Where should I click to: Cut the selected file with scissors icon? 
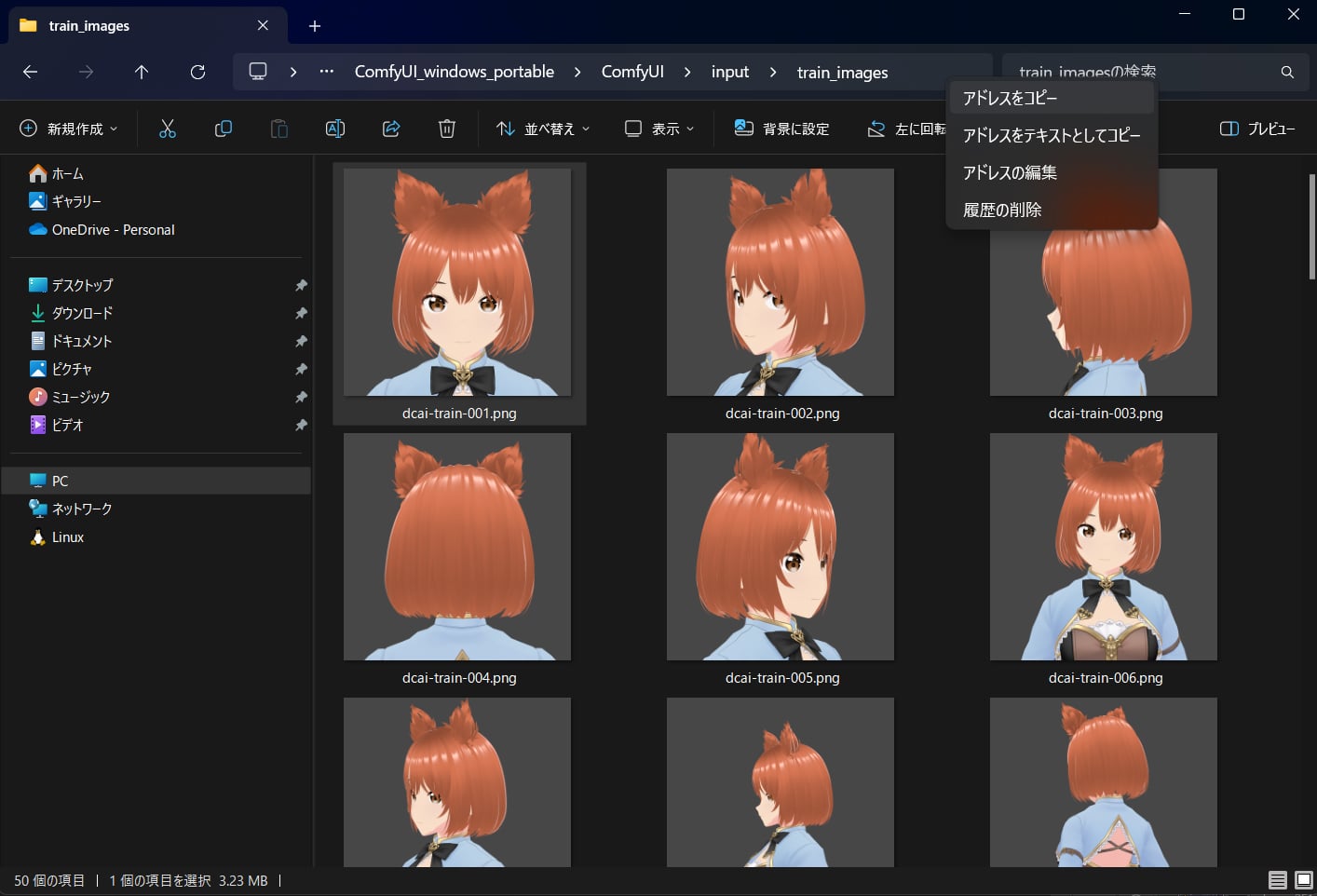168,129
